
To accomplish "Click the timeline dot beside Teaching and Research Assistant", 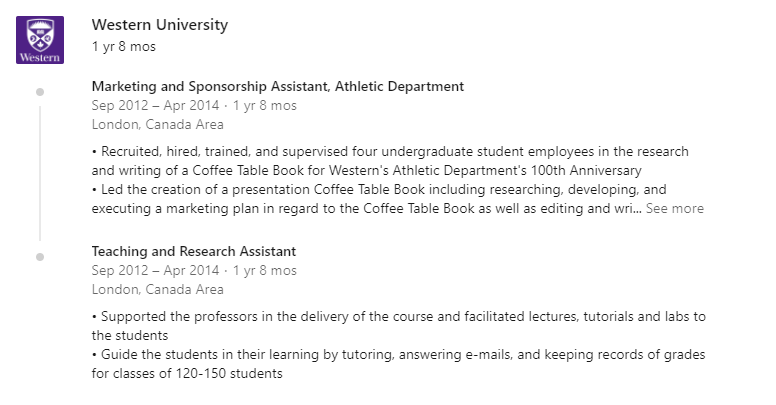I will click(x=40, y=257).
